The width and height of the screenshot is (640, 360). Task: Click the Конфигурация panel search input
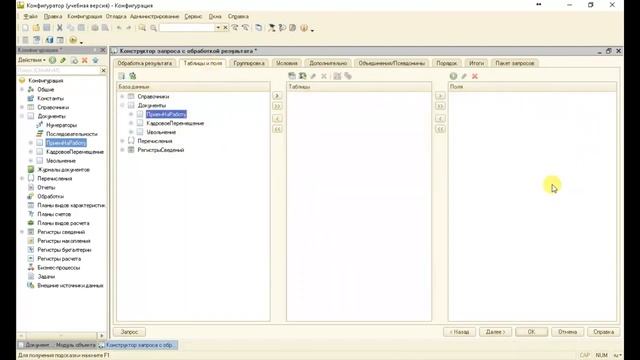(58, 70)
